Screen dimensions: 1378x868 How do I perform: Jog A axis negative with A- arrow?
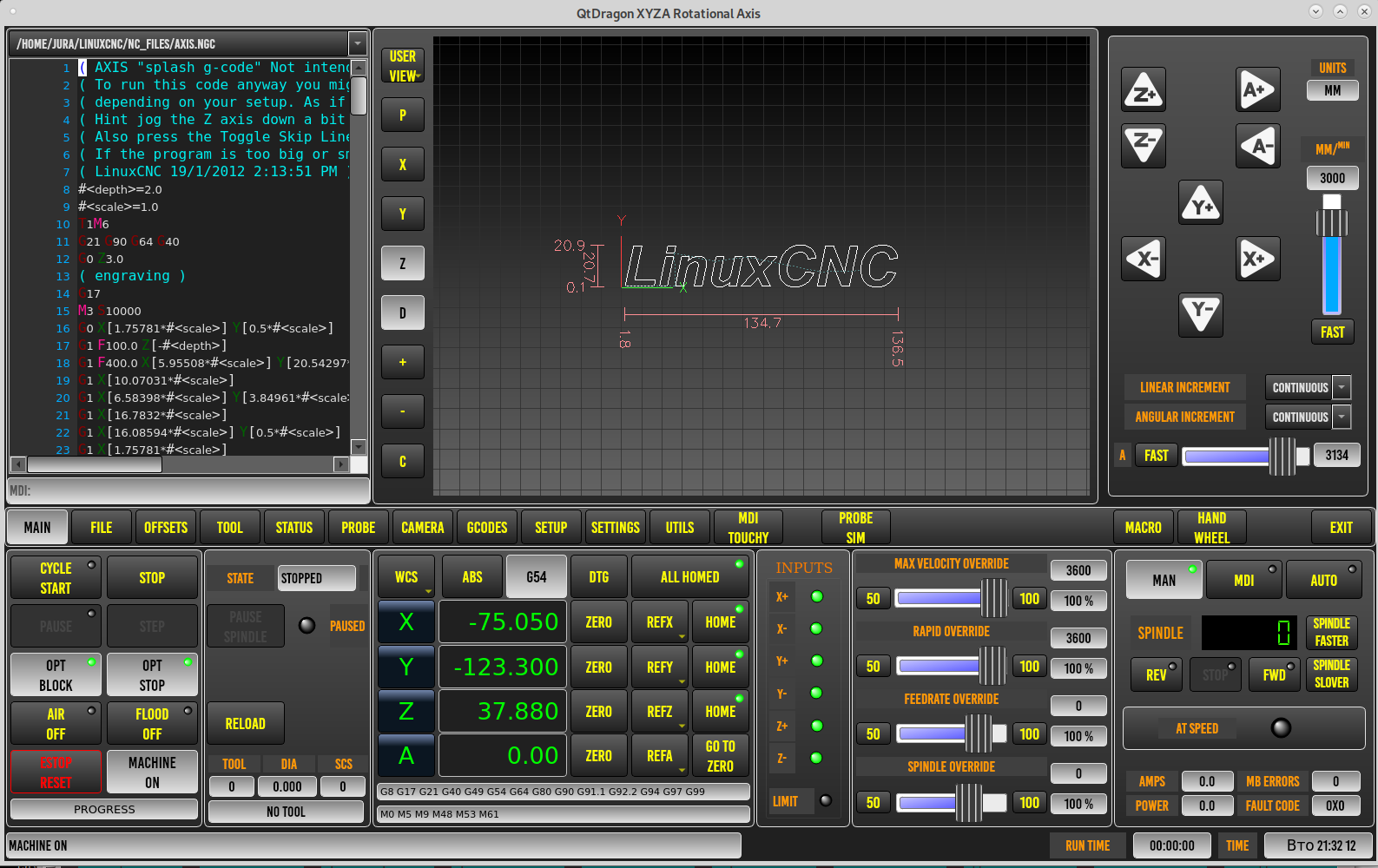(1258, 145)
